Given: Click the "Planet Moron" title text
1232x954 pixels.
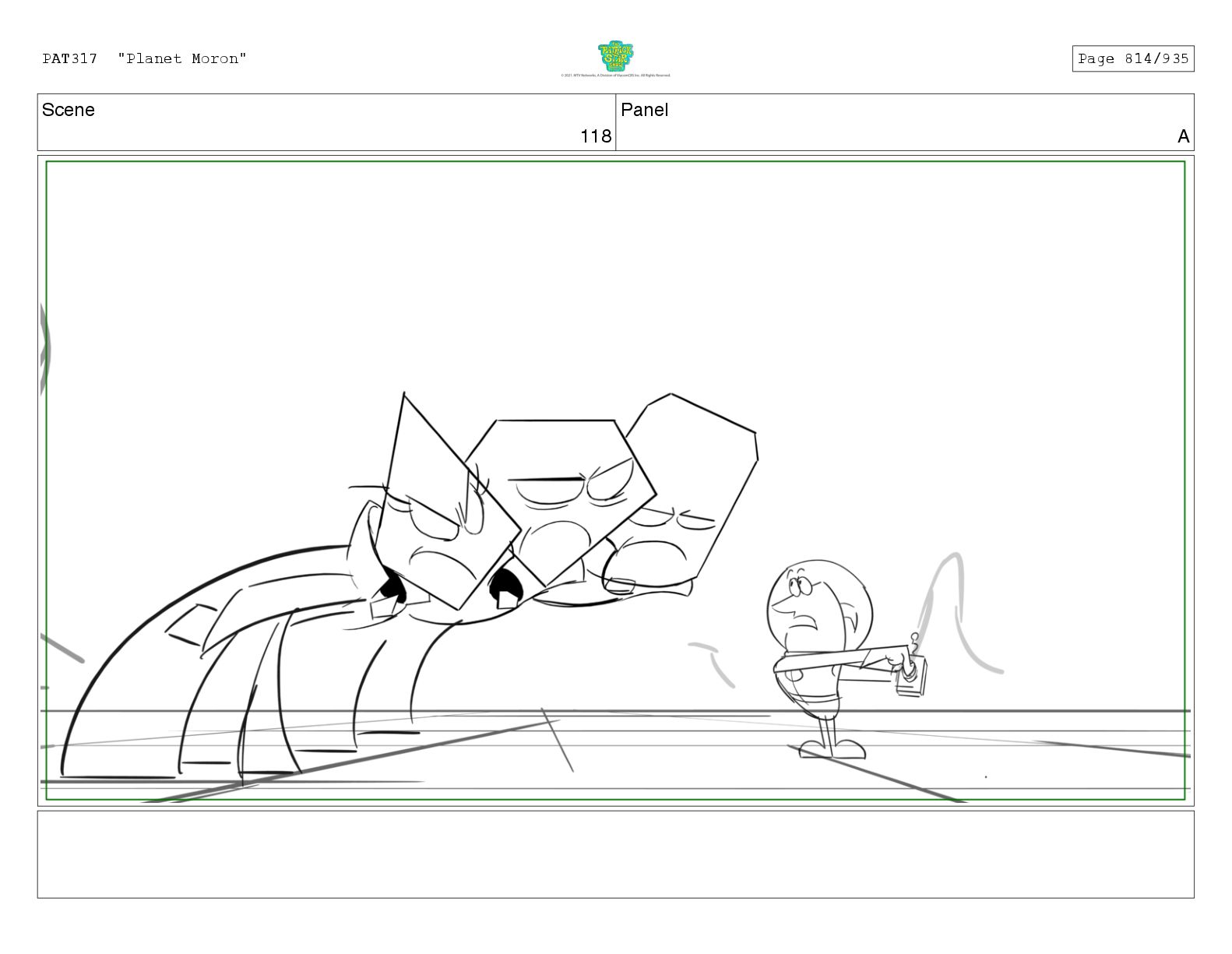Looking at the screenshot, I should pyautogui.click(x=182, y=58).
